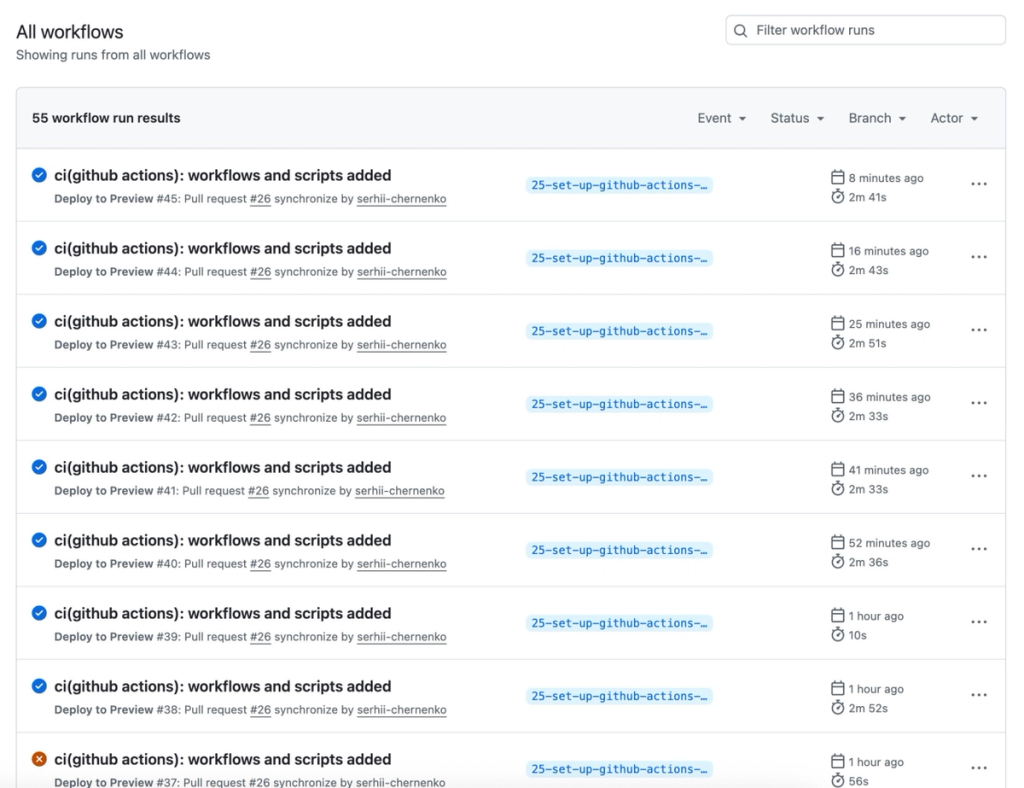Viewport: 1024px width, 788px height.
Task: Click the 'All workflows' heading
Action: pyautogui.click(x=70, y=32)
